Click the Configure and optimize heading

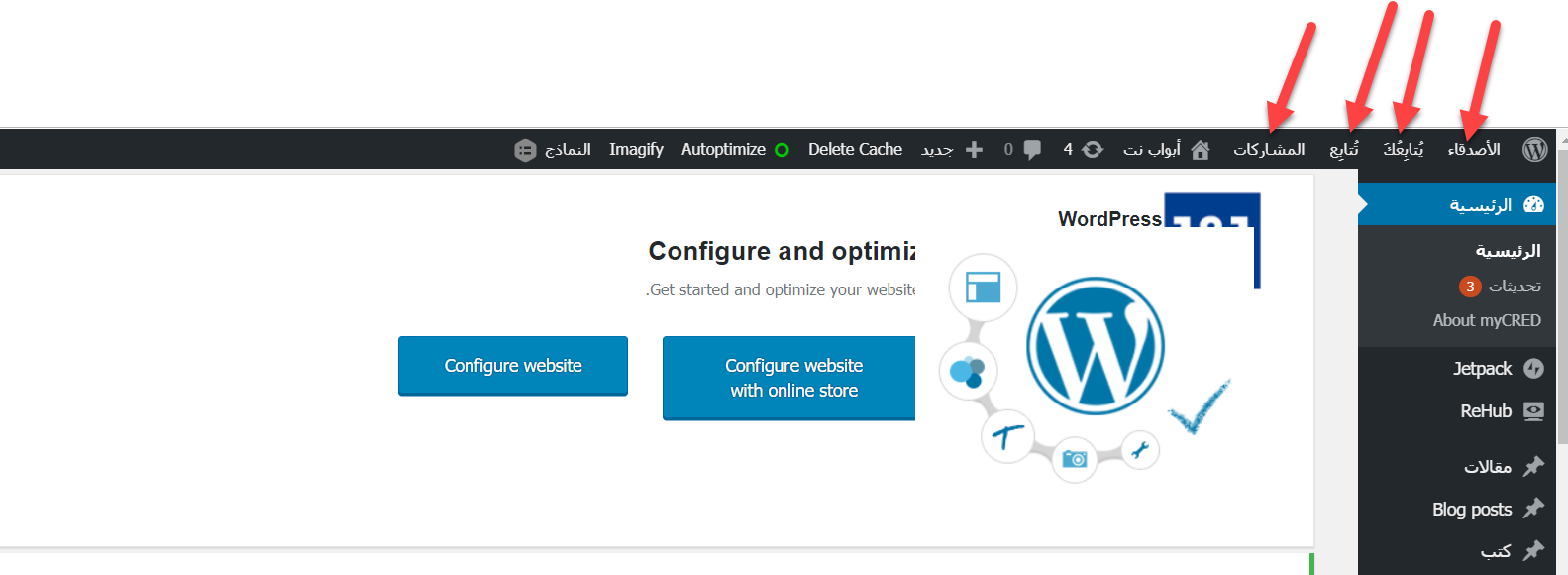pyautogui.click(x=782, y=251)
